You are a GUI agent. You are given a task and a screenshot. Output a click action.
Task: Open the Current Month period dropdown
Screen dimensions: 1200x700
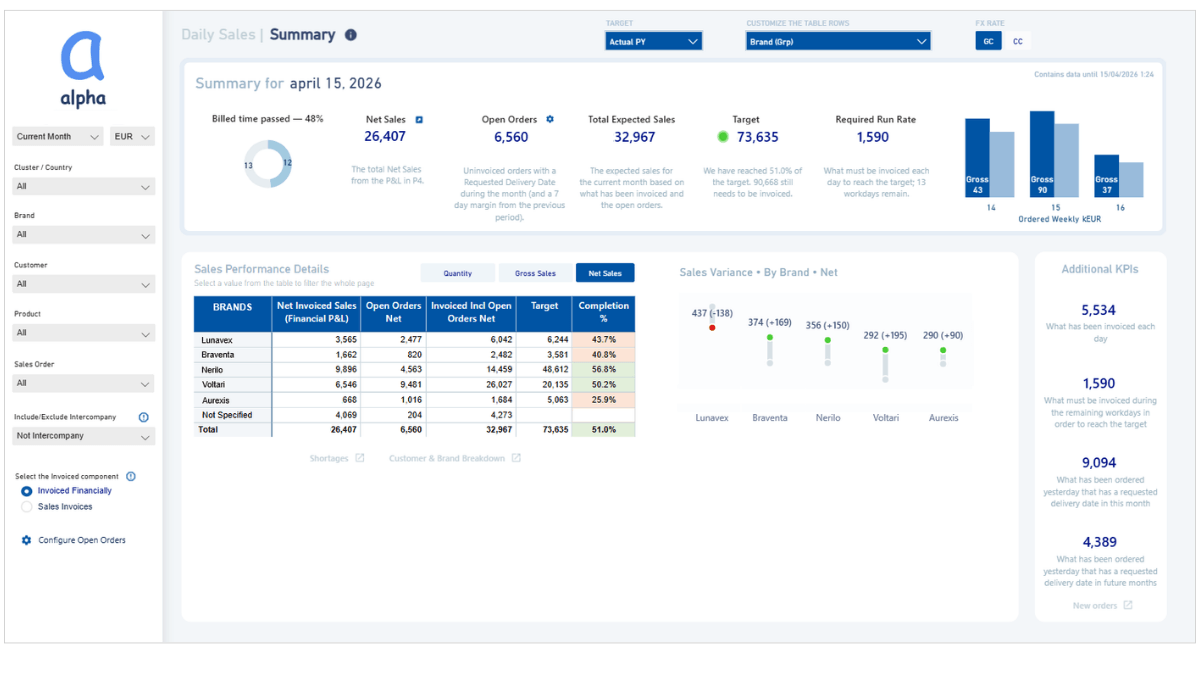57,136
